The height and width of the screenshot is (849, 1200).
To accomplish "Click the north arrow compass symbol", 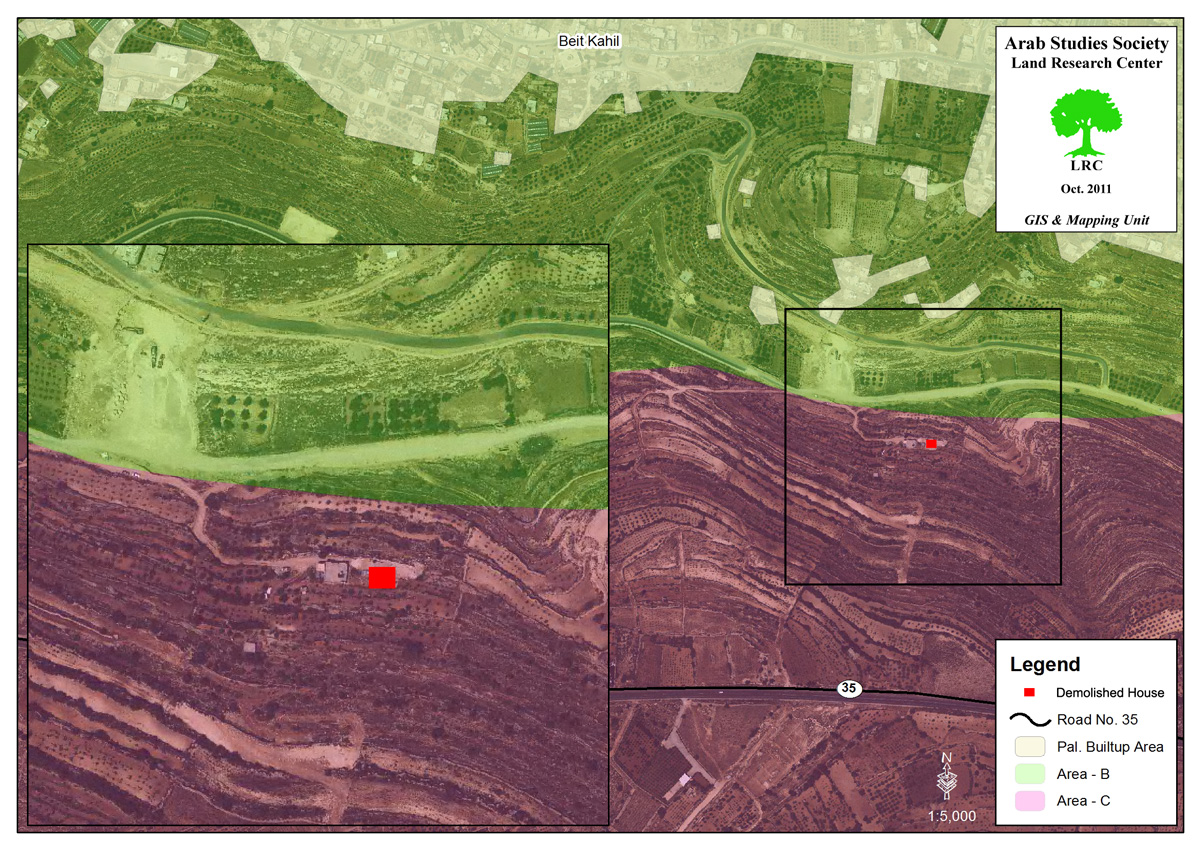I will [946, 777].
